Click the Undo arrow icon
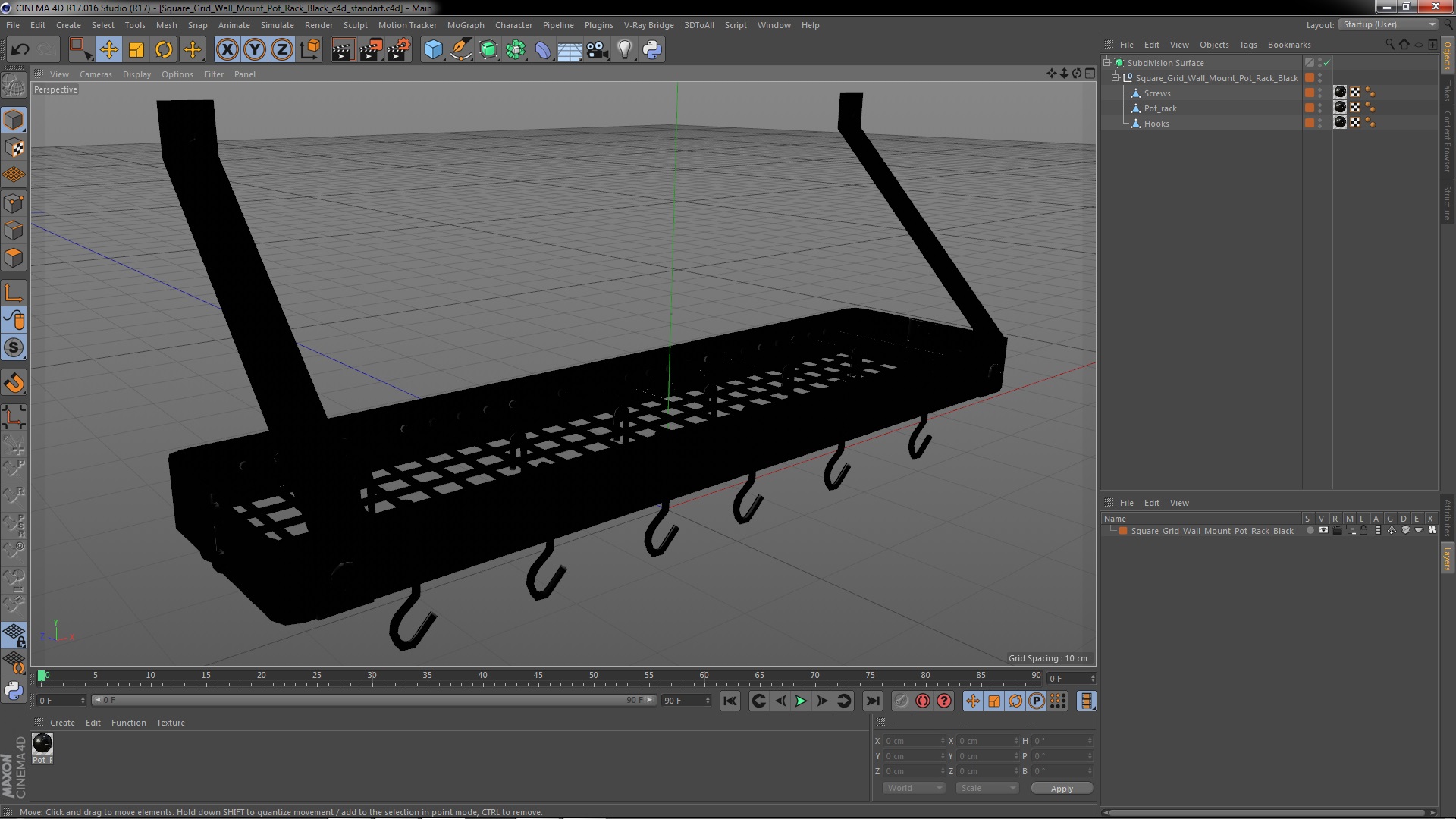The height and width of the screenshot is (819, 1456). point(20,50)
